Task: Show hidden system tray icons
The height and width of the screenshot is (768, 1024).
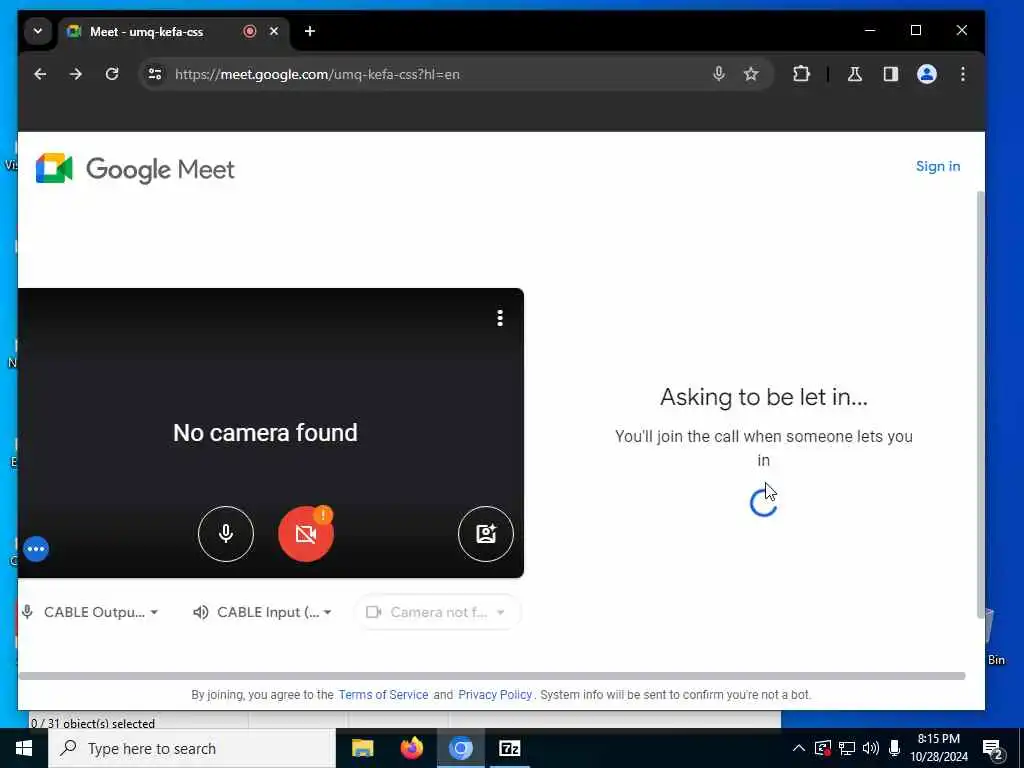Action: pos(799,748)
